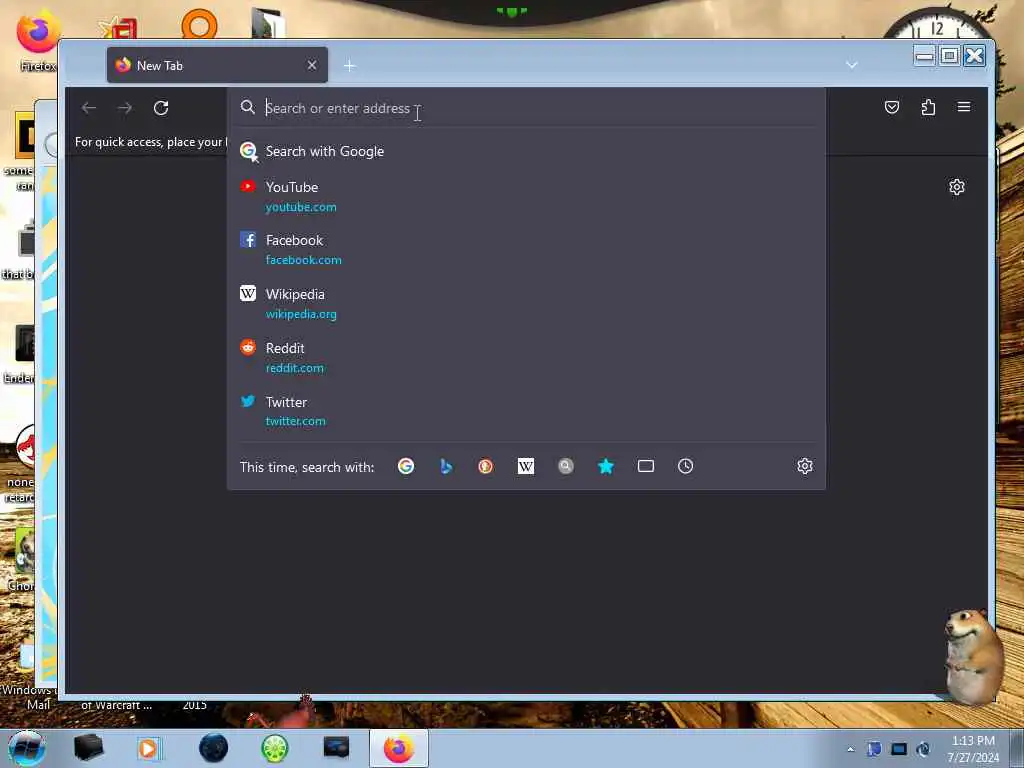Click the magnifier icon in address bar
This screenshot has width=1024, height=768.
pos(248,107)
